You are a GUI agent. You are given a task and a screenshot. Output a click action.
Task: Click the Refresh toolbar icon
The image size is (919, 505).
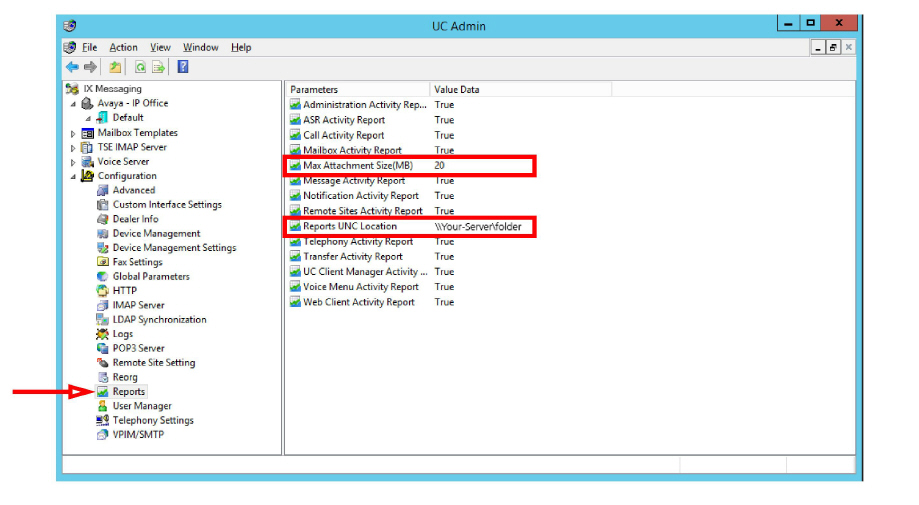(140, 67)
